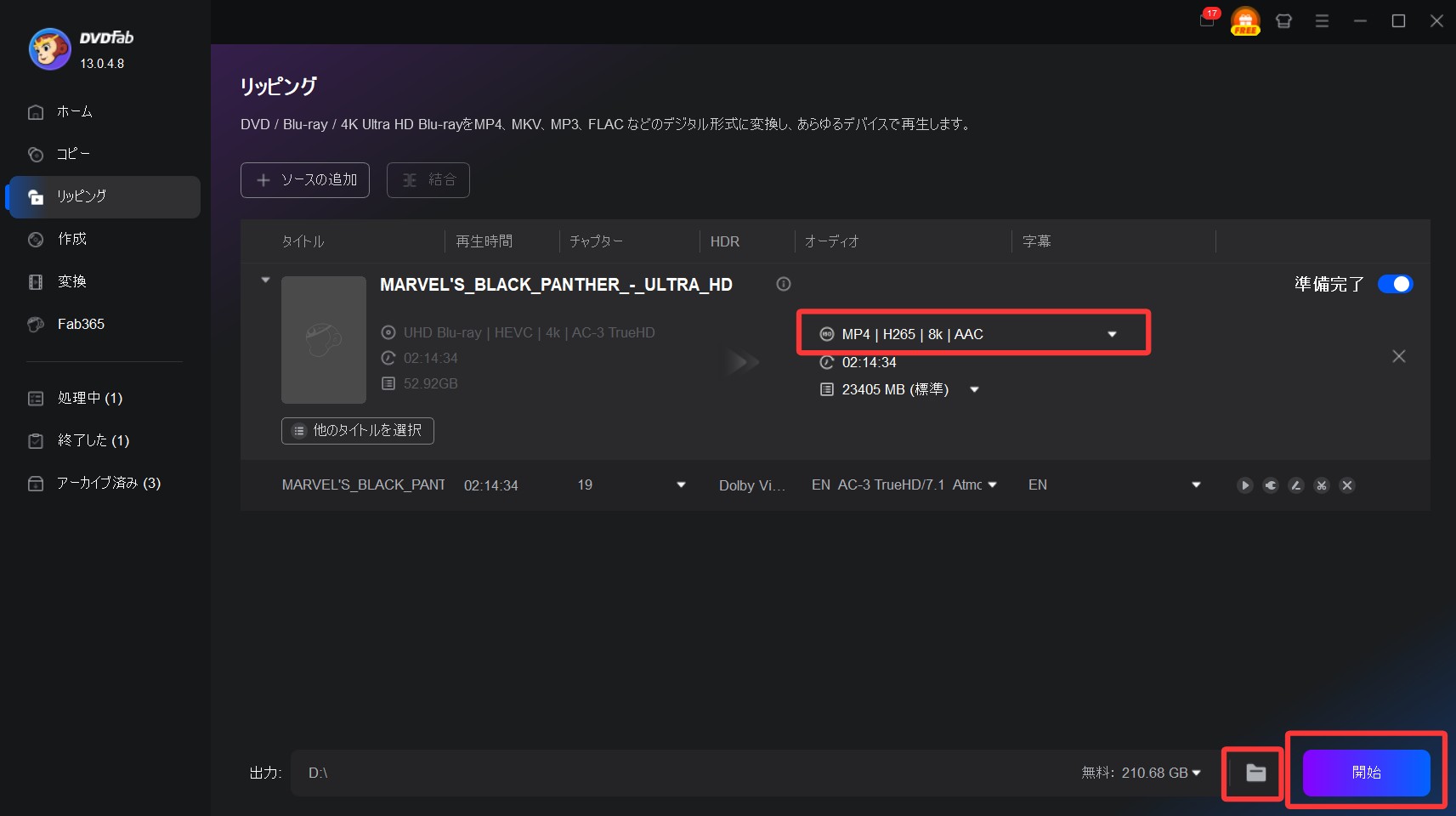This screenshot has width=1456, height=816.
Task: Click the 変換 film icon in sidebar
Action: pyautogui.click(x=36, y=282)
